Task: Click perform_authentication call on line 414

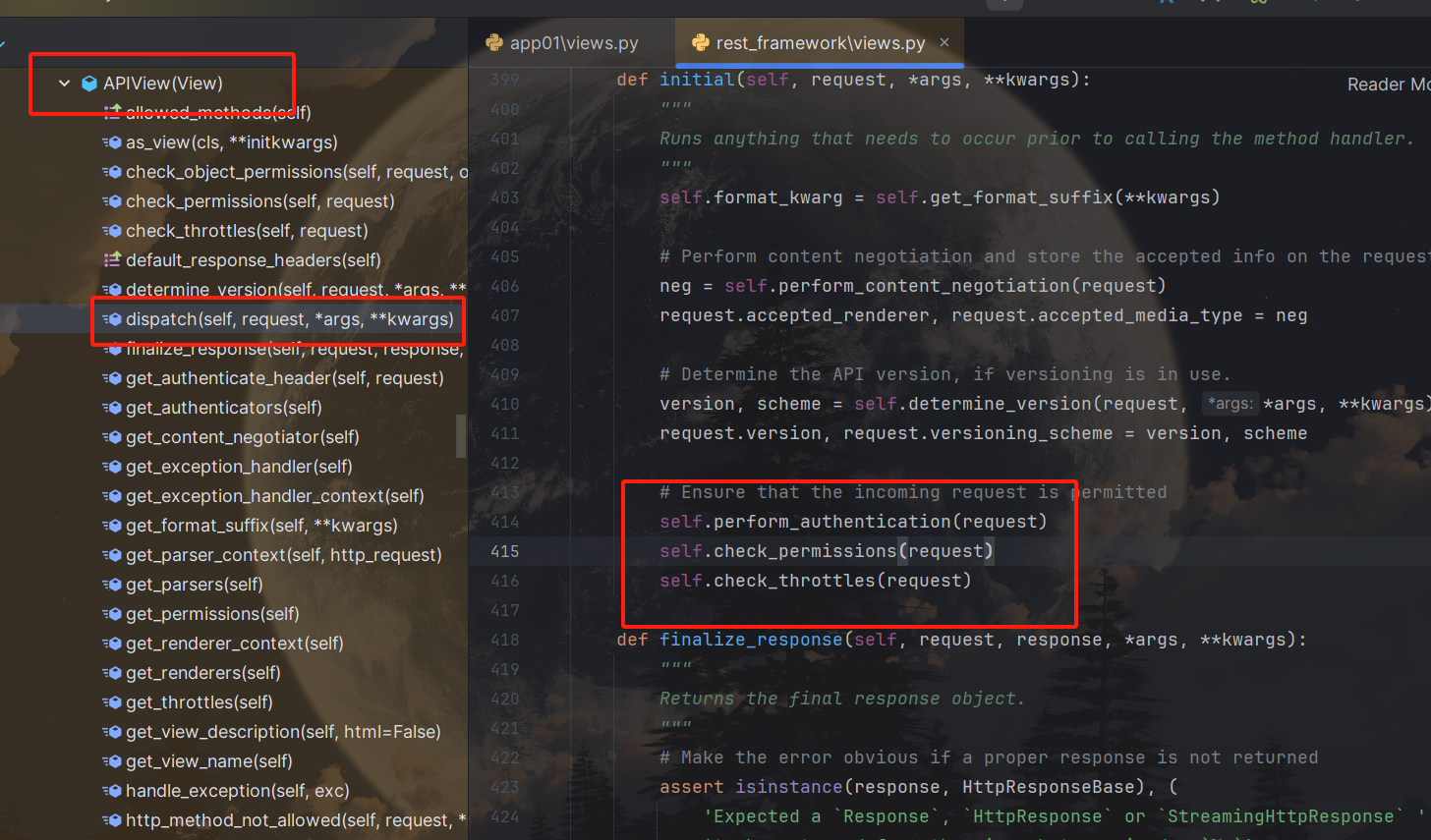Action: click(831, 522)
